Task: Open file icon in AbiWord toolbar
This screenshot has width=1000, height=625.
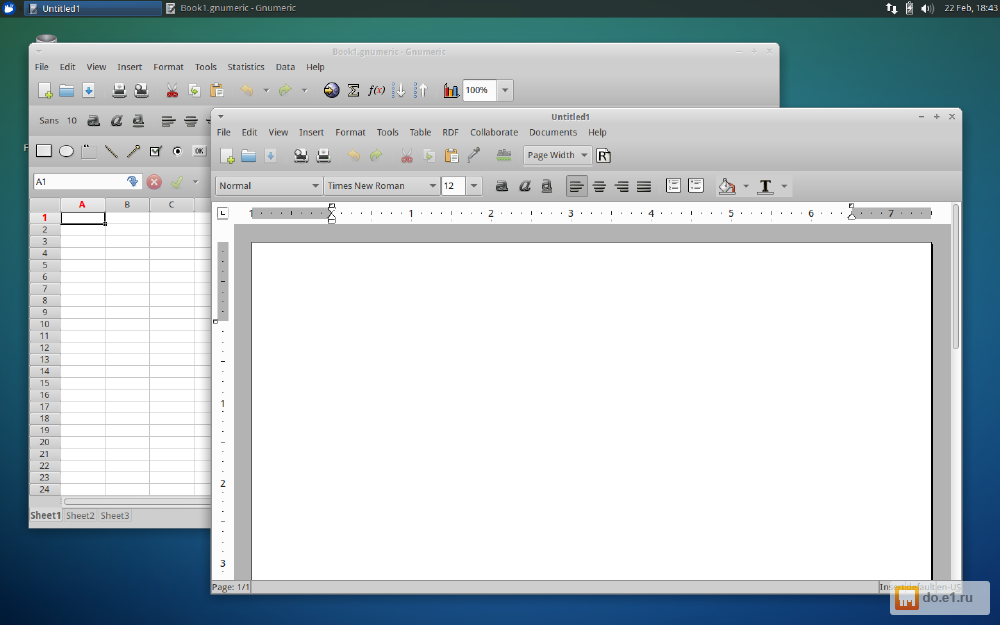Action: 249,155
